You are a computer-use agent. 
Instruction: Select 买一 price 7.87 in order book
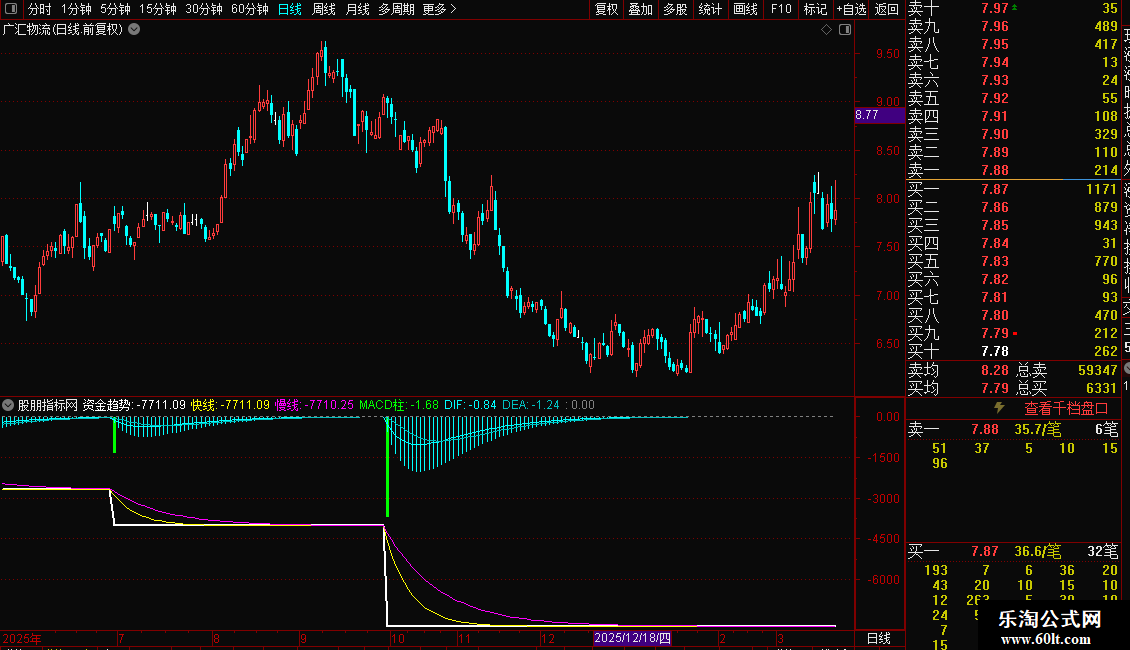[995, 190]
